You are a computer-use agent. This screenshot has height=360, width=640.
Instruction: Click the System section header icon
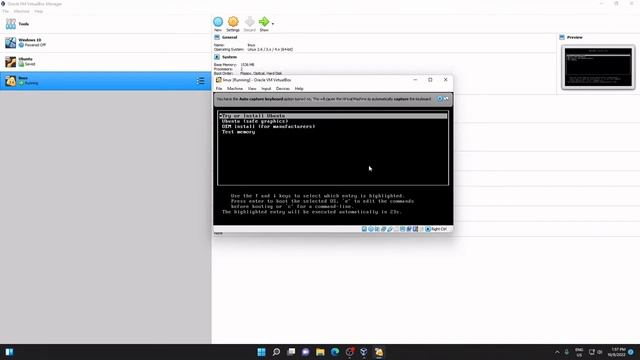(217, 57)
